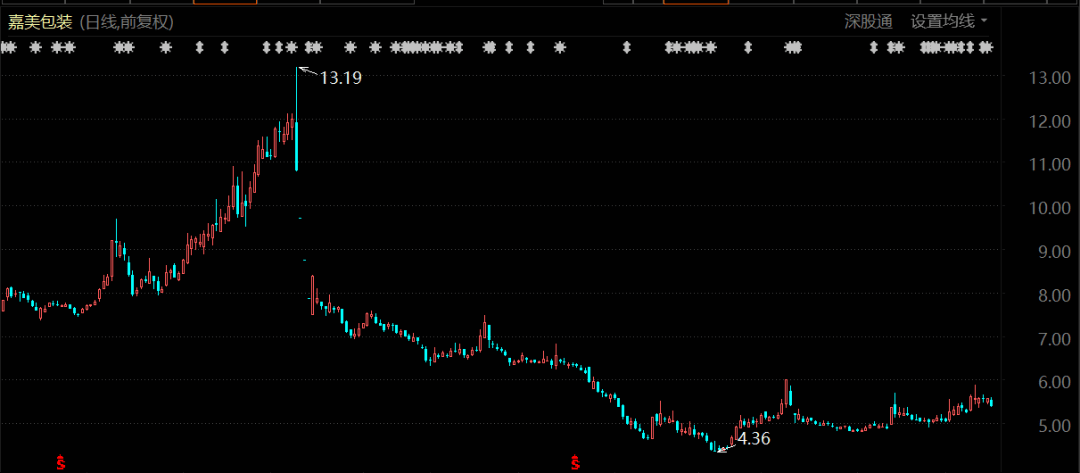Click the 深股通 tag

tap(869, 22)
